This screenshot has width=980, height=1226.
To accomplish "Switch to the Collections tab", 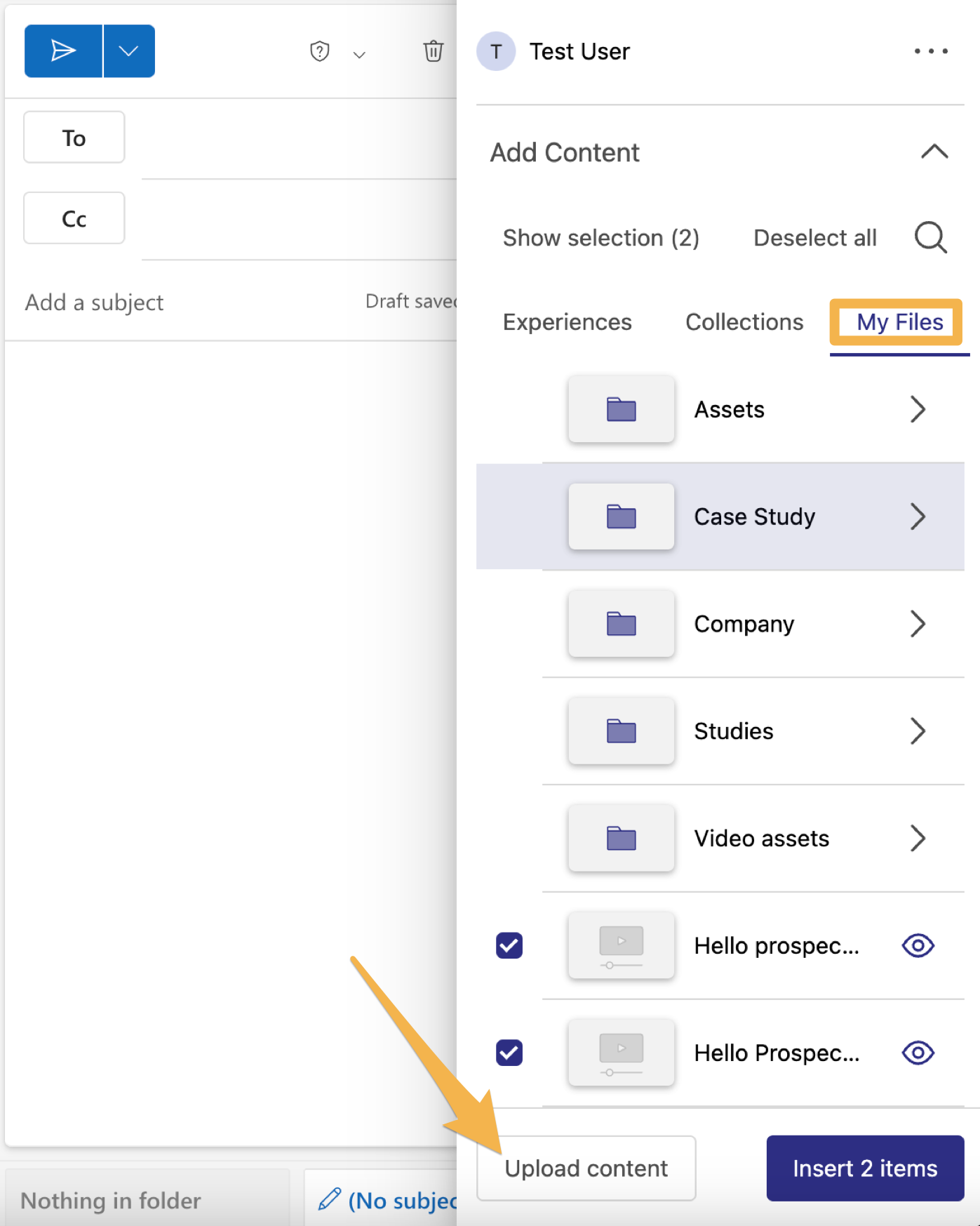I will 744,322.
